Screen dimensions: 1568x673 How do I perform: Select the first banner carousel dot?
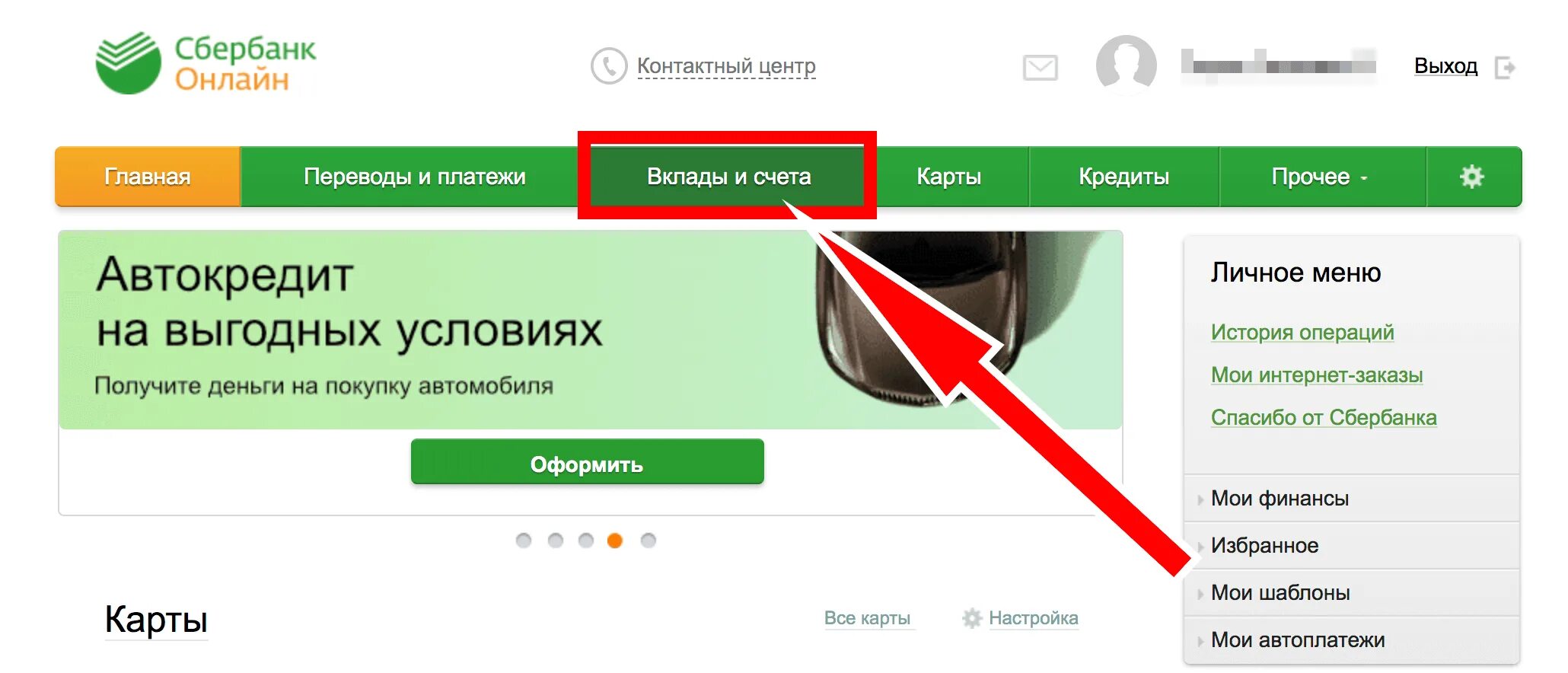(x=524, y=541)
